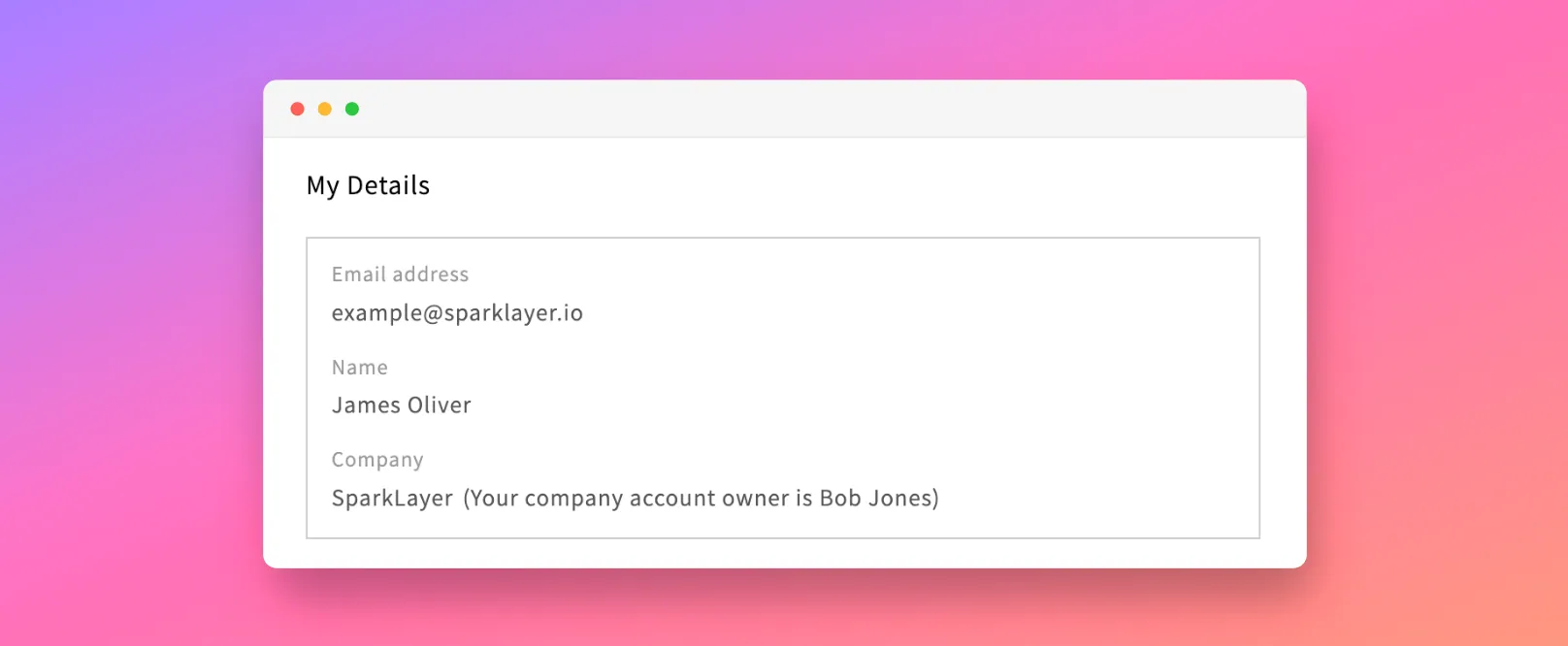
Task: Click the word Details in the heading
Action: click(x=388, y=185)
